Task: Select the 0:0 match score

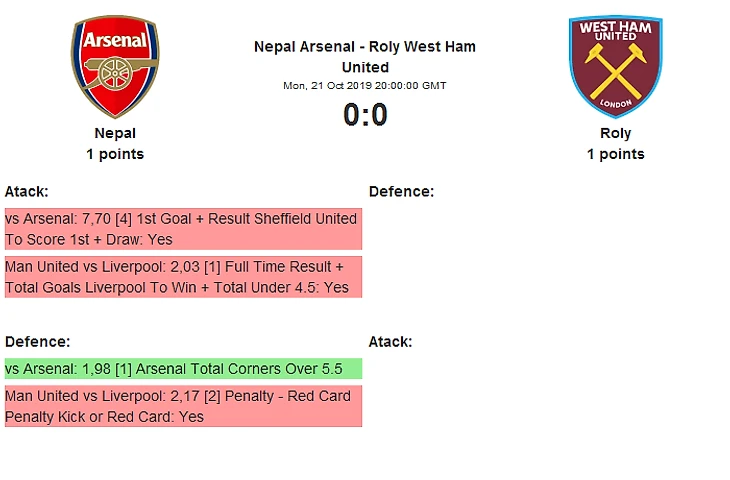Action: [365, 116]
